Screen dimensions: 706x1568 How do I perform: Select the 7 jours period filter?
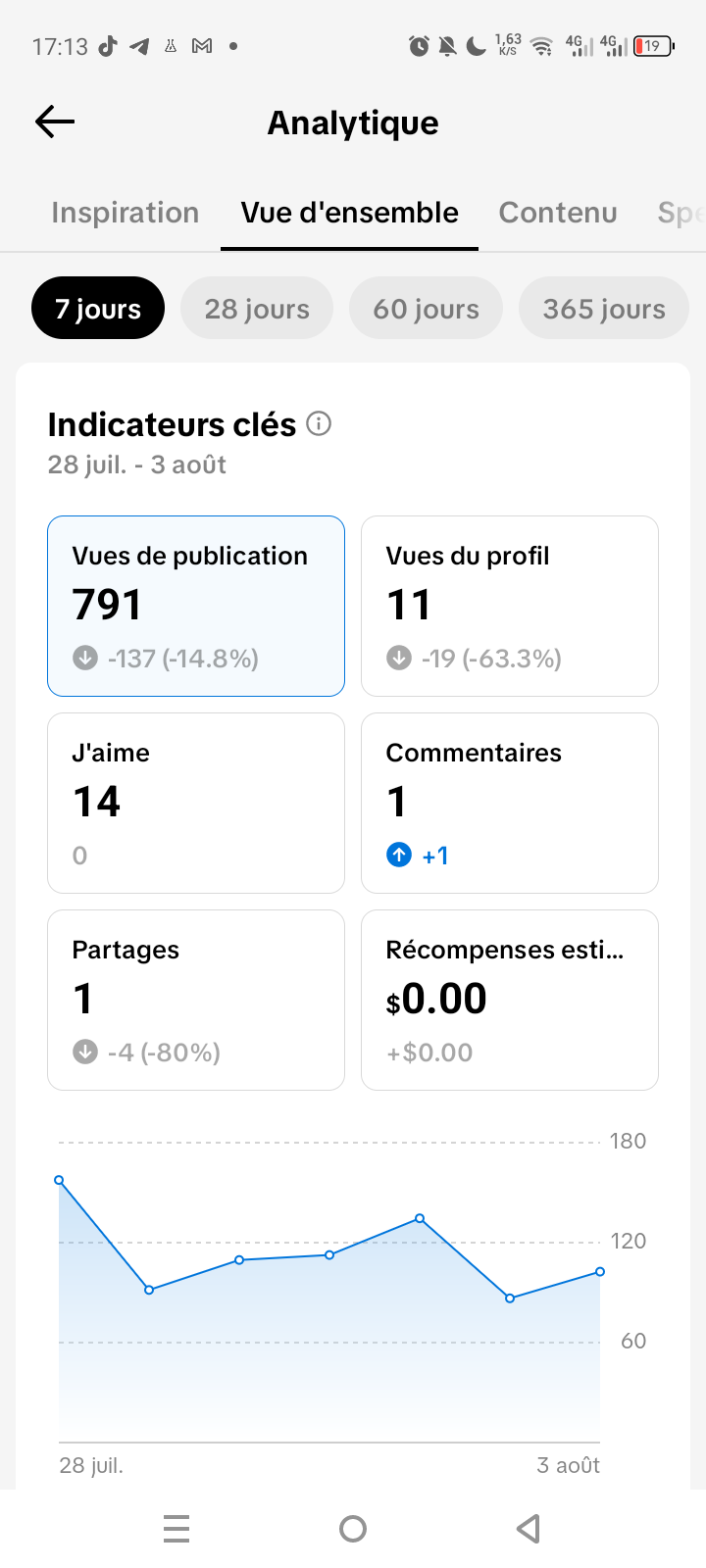[98, 308]
